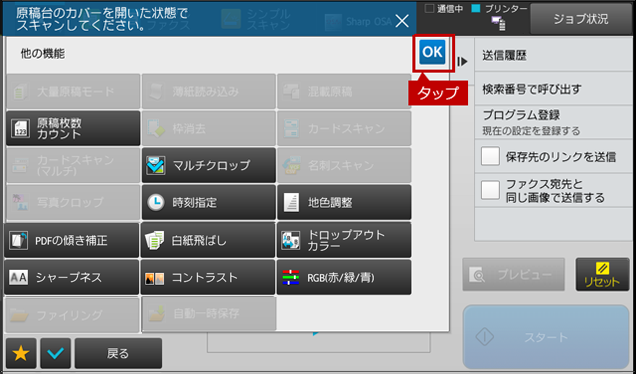Open 時刻指定 timer setting
This screenshot has height=374, width=636.
pyautogui.click(x=209, y=202)
